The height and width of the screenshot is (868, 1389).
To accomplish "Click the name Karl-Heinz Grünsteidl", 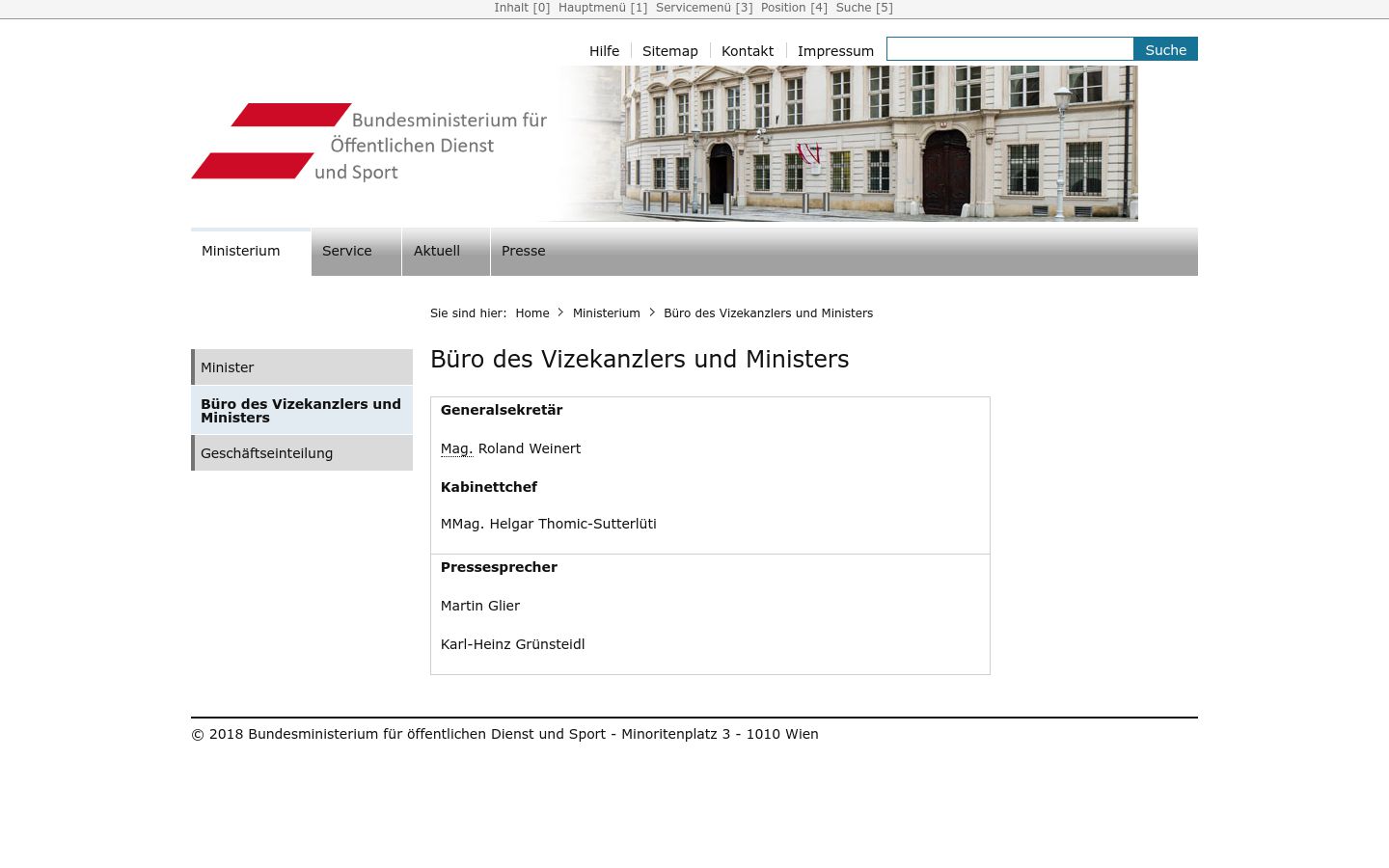I will pos(513,644).
